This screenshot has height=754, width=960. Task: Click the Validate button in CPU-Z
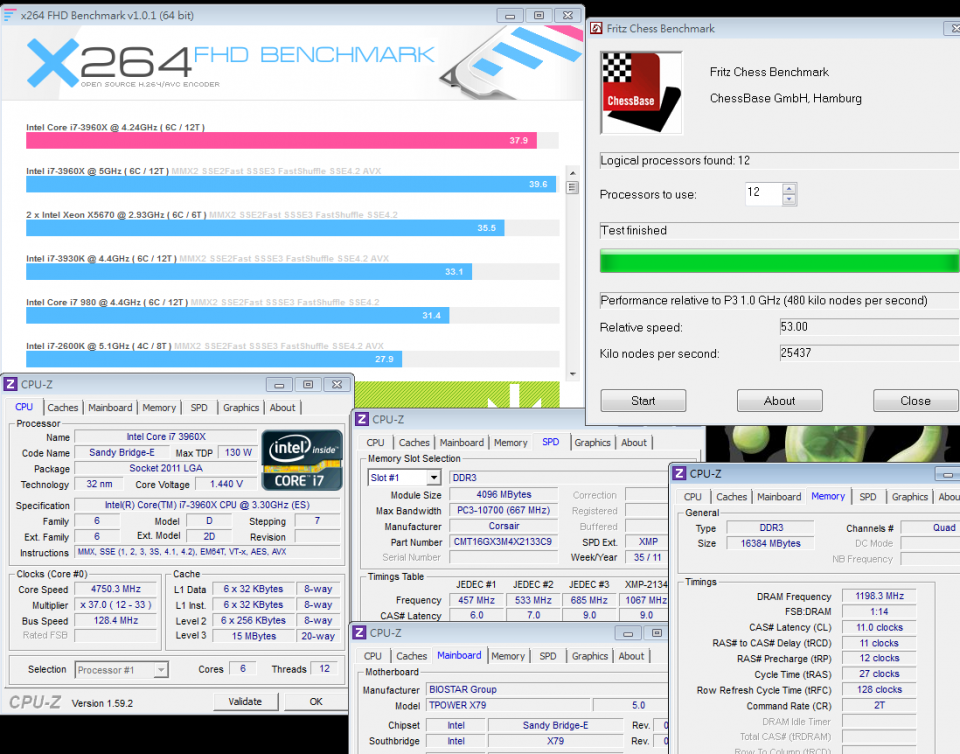[245, 701]
